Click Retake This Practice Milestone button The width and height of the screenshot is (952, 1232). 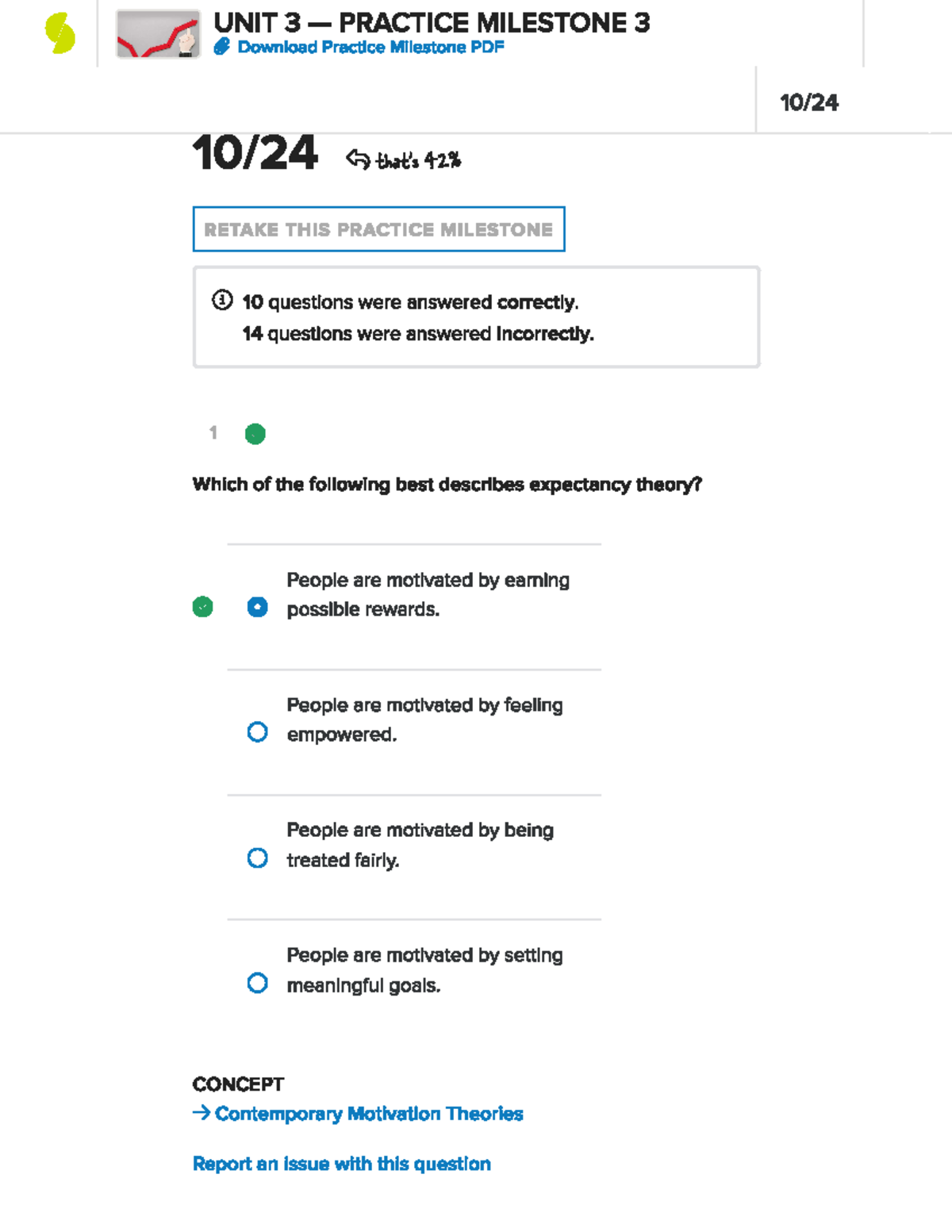click(x=378, y=229)
